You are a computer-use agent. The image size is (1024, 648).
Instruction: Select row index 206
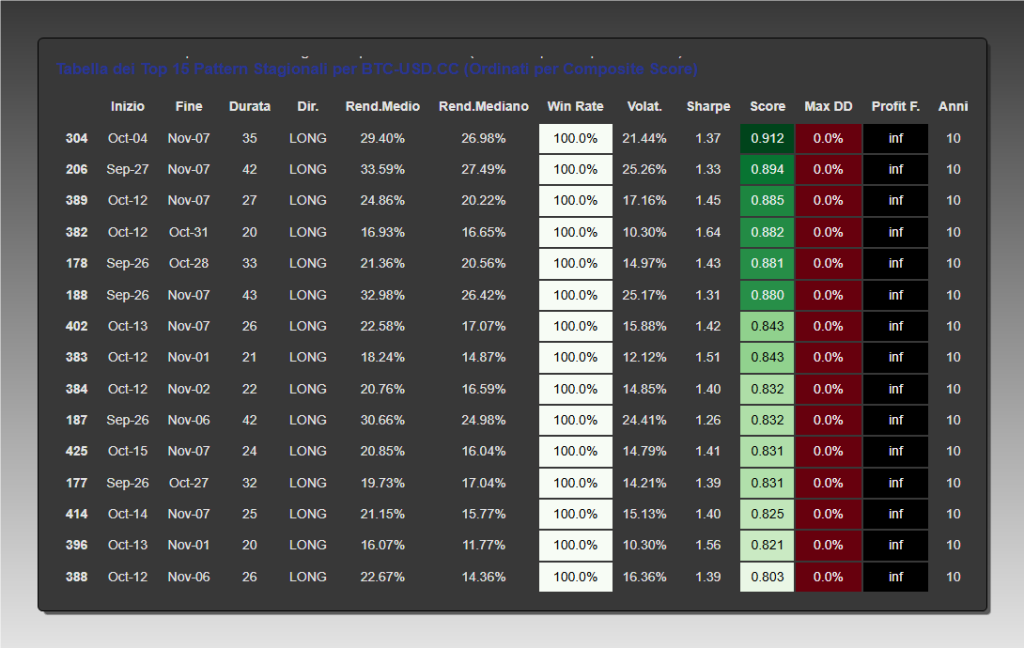pyautogui.click(x=76, y=169)
